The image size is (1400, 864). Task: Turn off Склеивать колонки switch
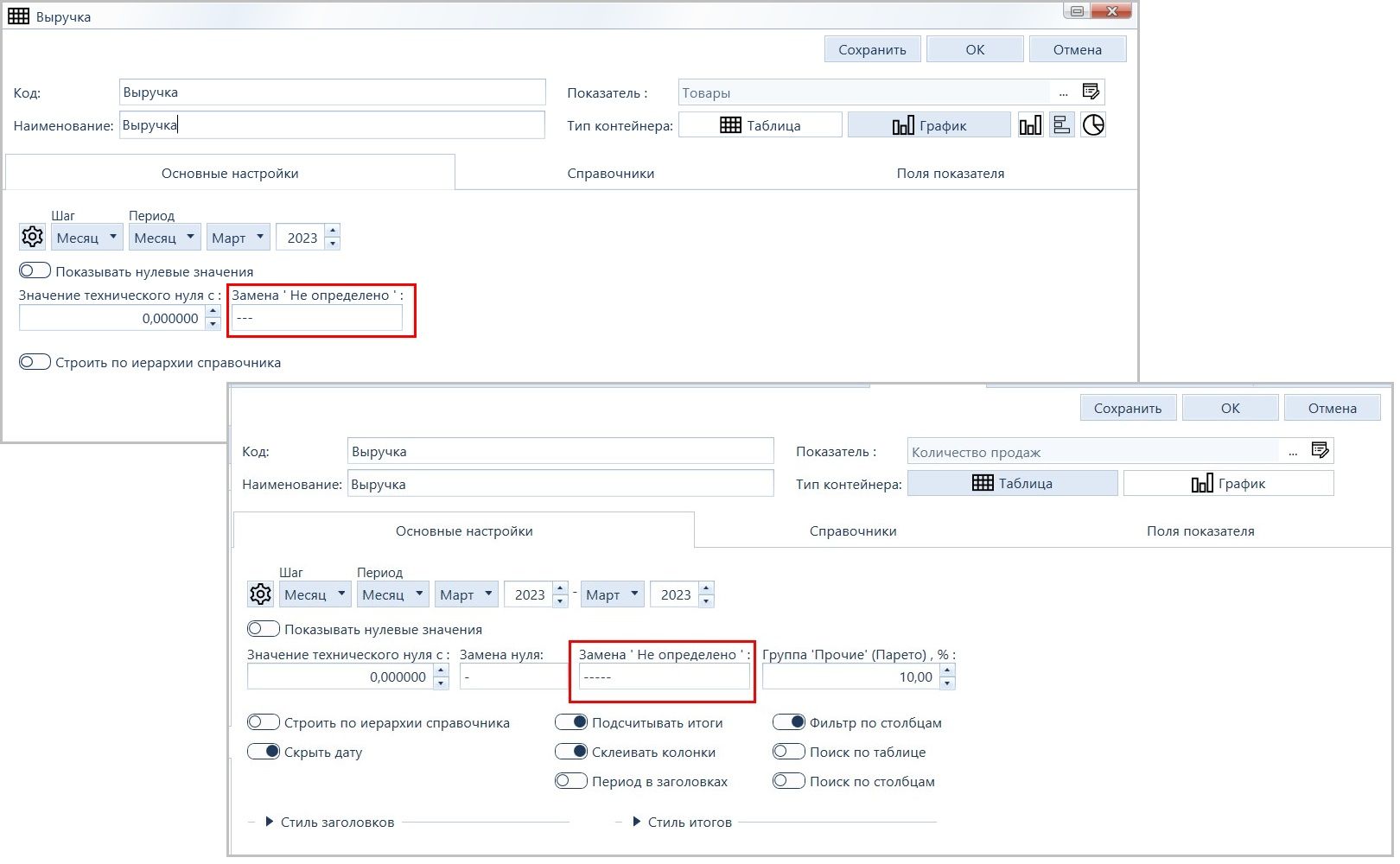click(x=571, y=752)
